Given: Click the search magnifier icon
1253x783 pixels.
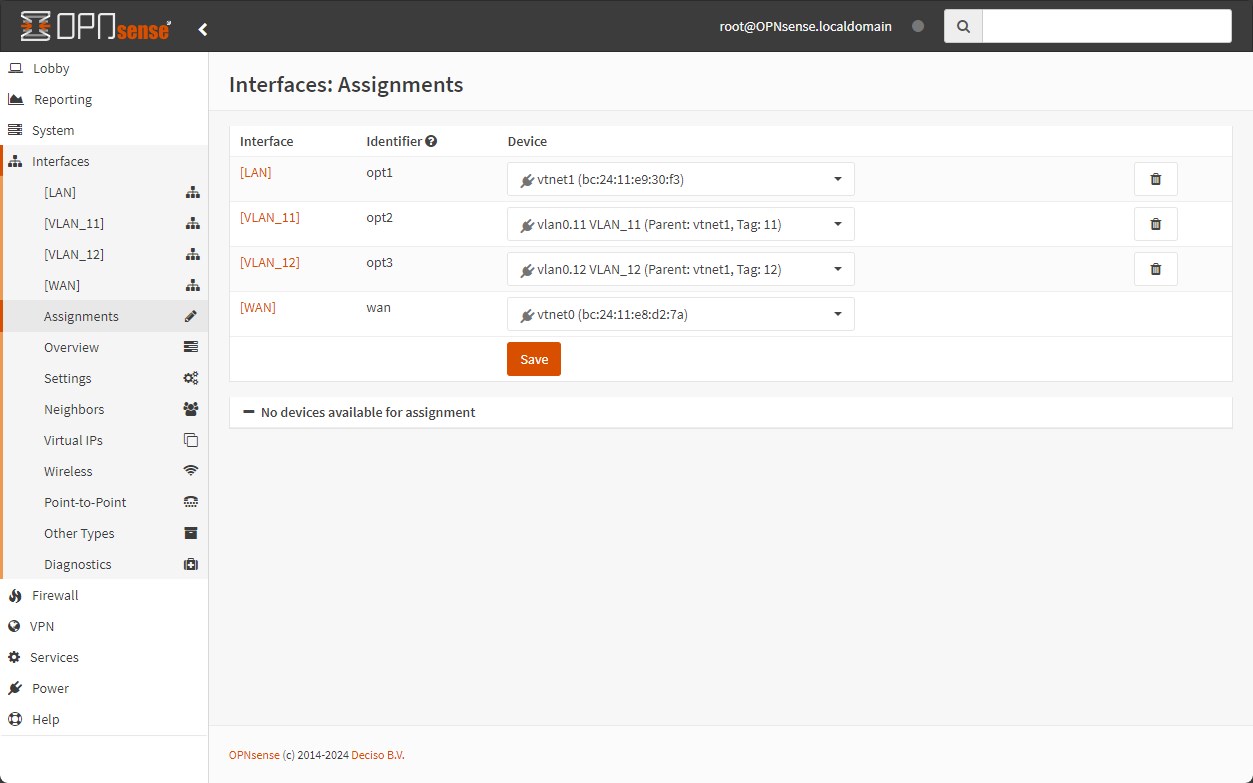Looking at the screenshot, I should coord(963,27).
